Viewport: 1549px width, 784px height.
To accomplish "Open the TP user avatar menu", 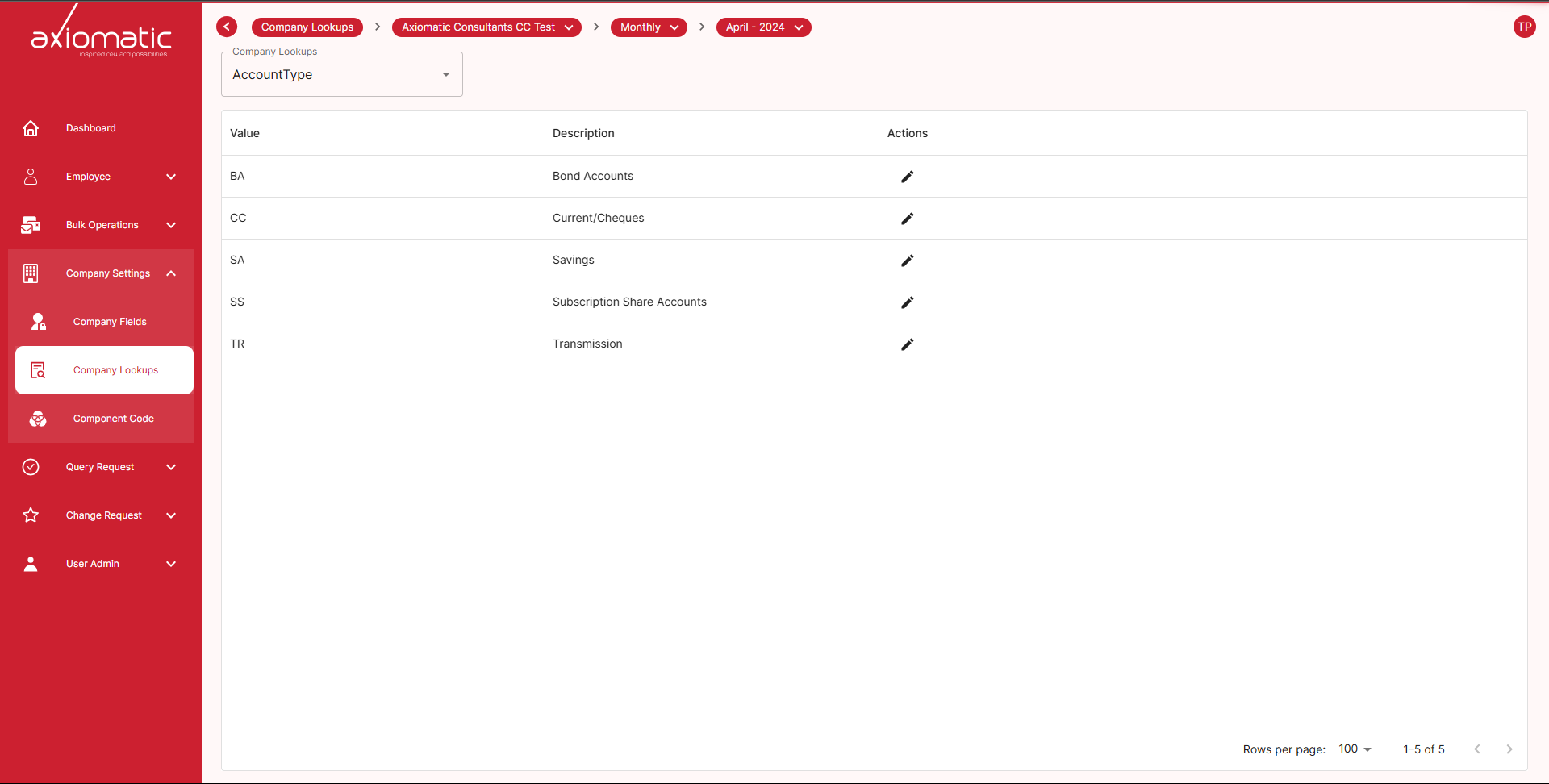I will coord(1524,27).
